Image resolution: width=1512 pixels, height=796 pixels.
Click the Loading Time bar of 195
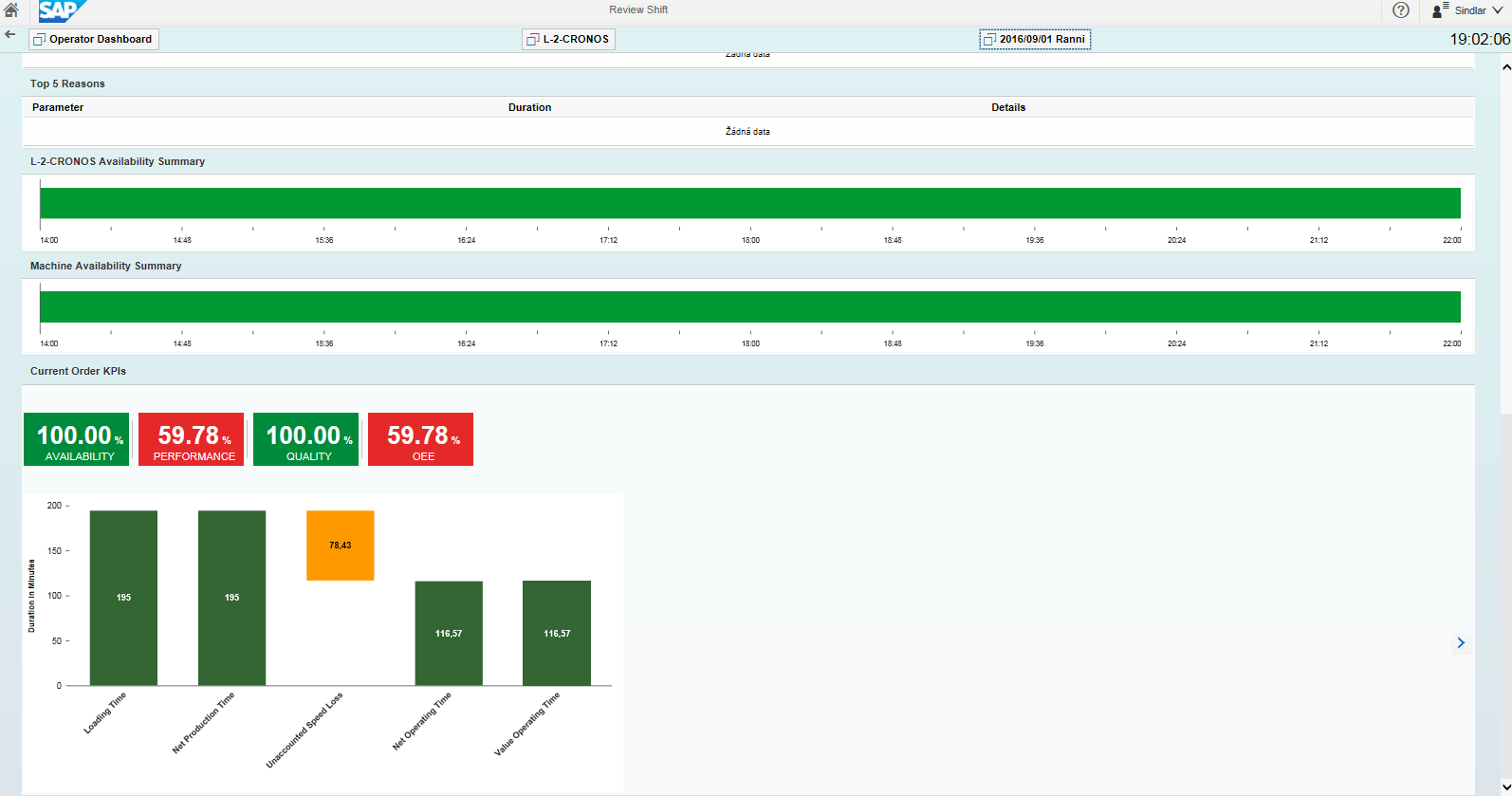point(123,598)
